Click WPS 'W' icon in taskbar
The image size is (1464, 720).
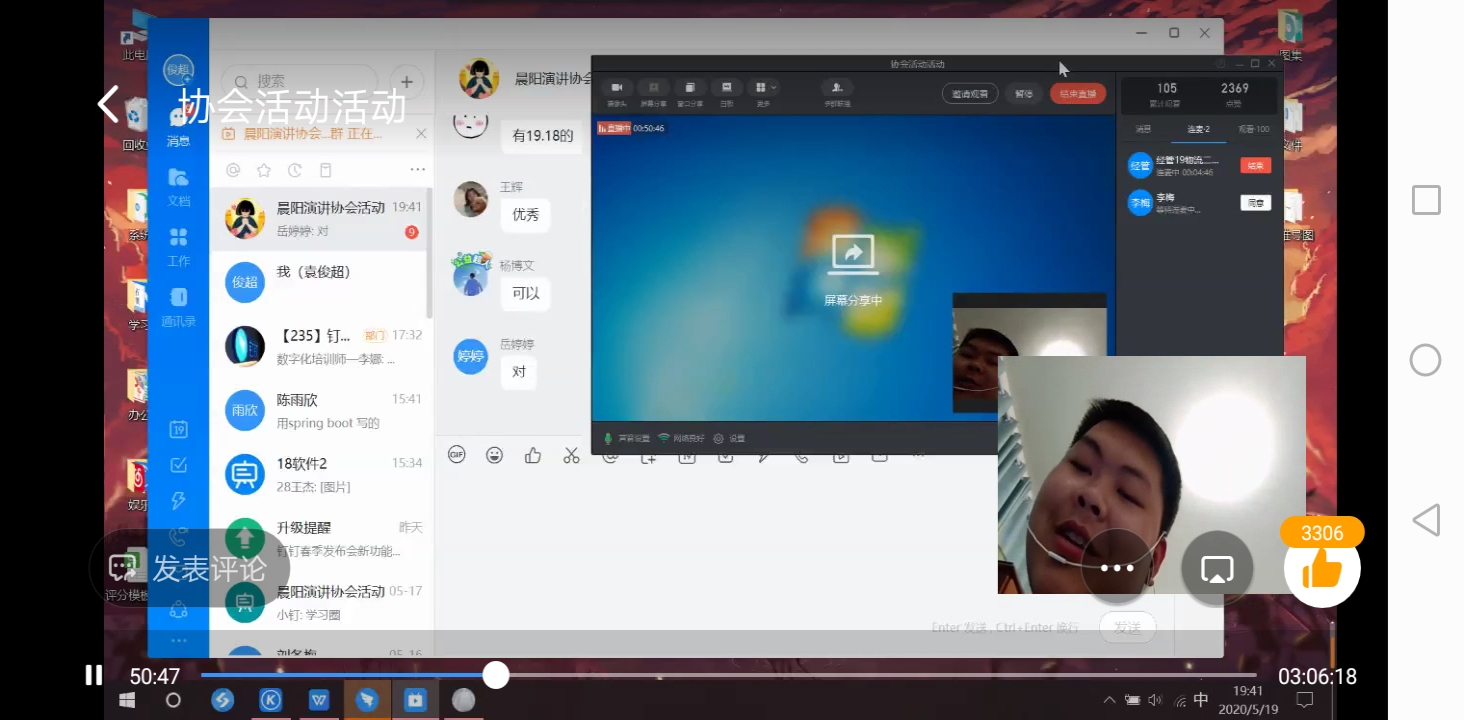319,700
